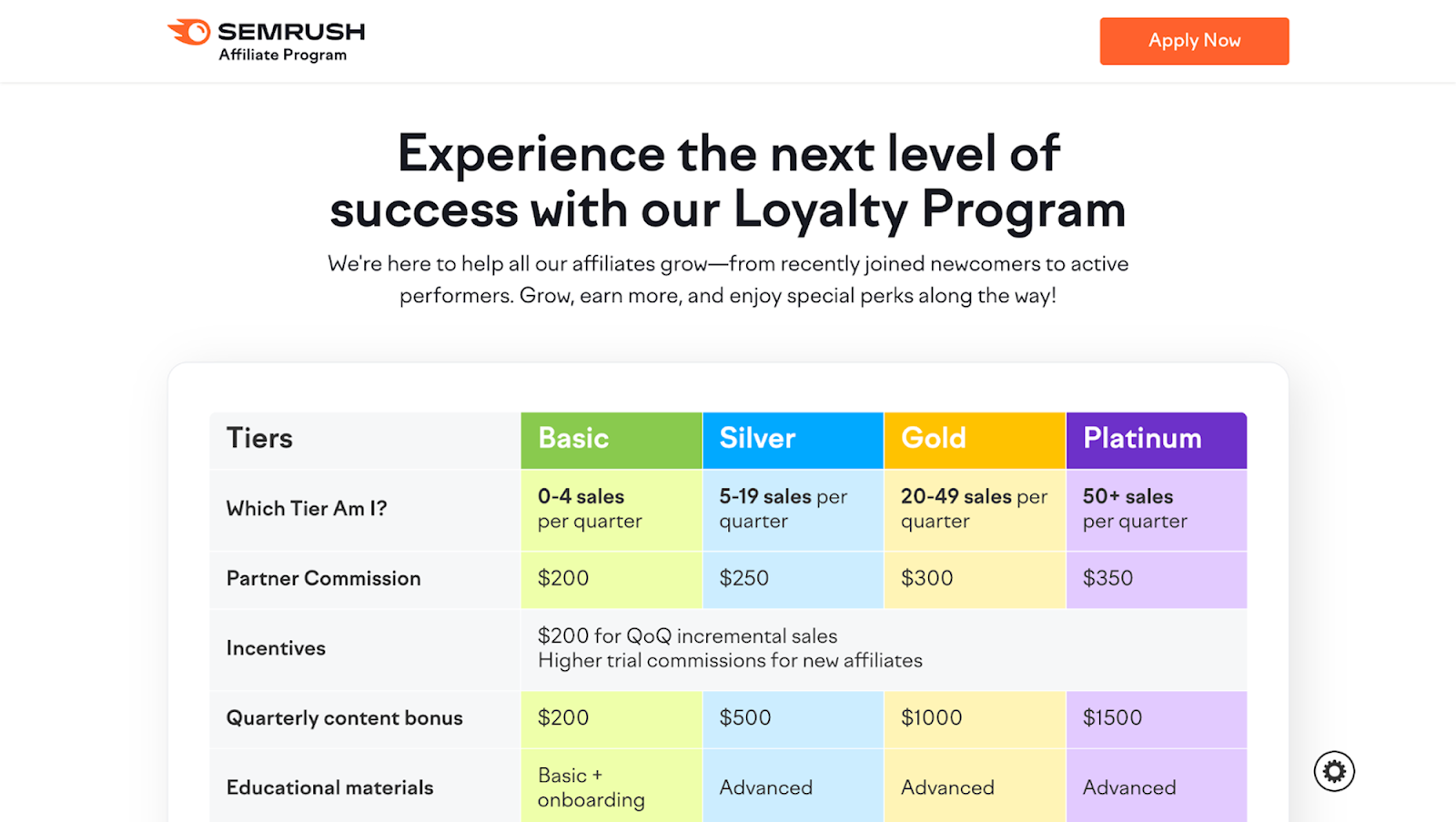Click the Tiers table header cell
1456x822 pixels.
coord(259,439)
